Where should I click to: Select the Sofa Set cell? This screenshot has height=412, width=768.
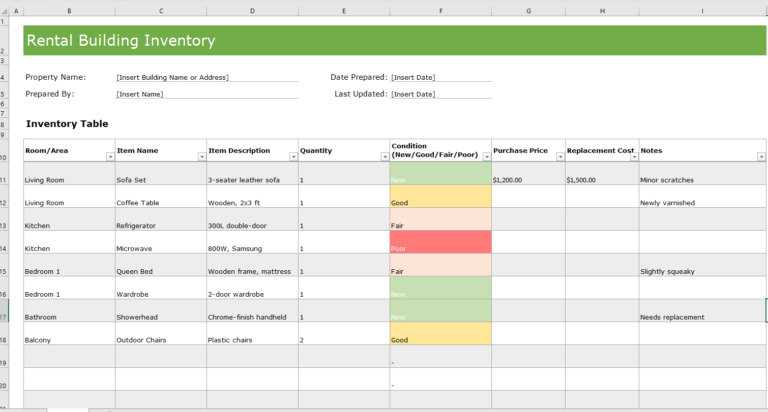pyautogui.click(x=161, y=173)
